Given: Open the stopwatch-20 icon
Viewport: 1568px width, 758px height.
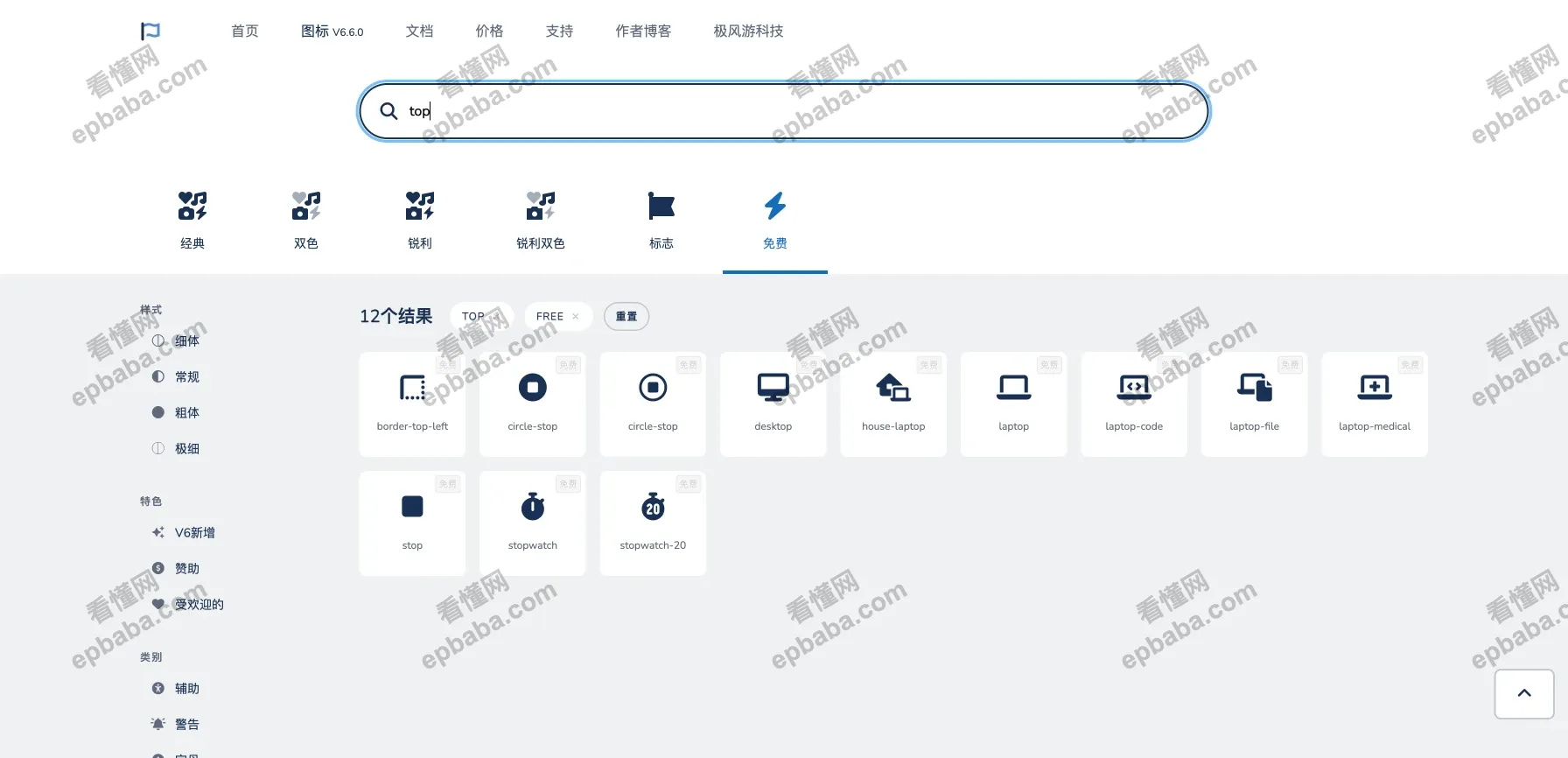Looking at the screenshot, I should (x=653, y=523).
